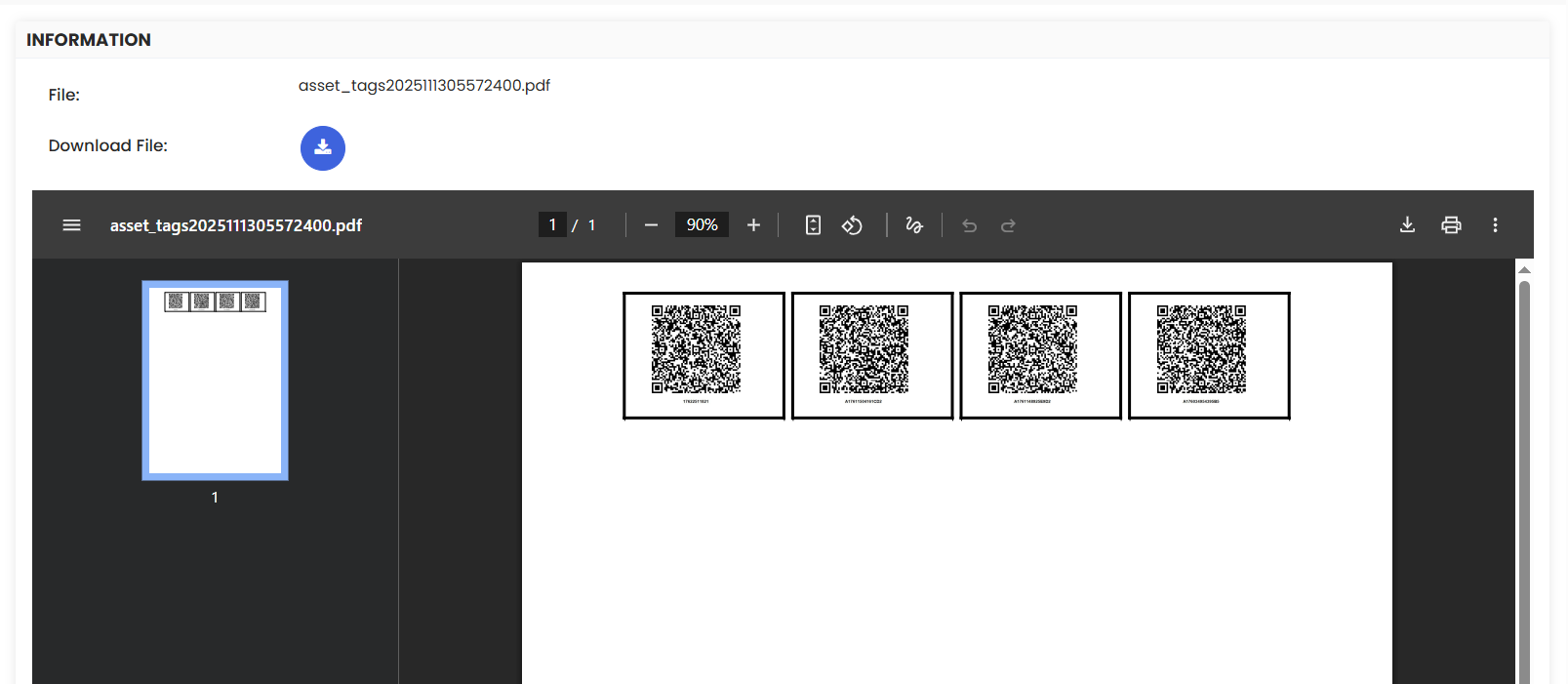Click the "Download File:" label
The height and width of the screenshot is (684, 1568).
[108, 145]
